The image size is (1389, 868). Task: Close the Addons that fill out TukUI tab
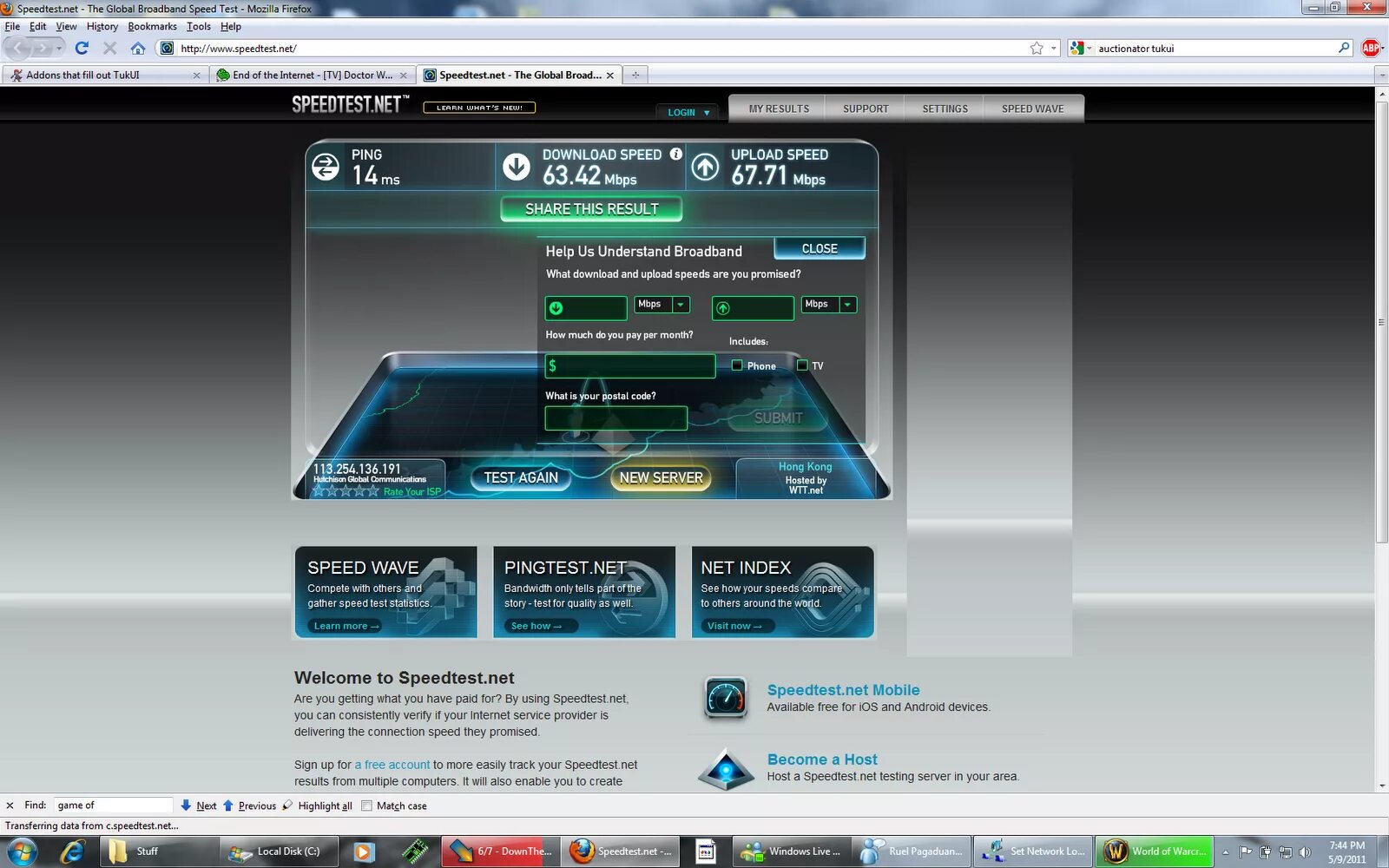click(196, 76)
